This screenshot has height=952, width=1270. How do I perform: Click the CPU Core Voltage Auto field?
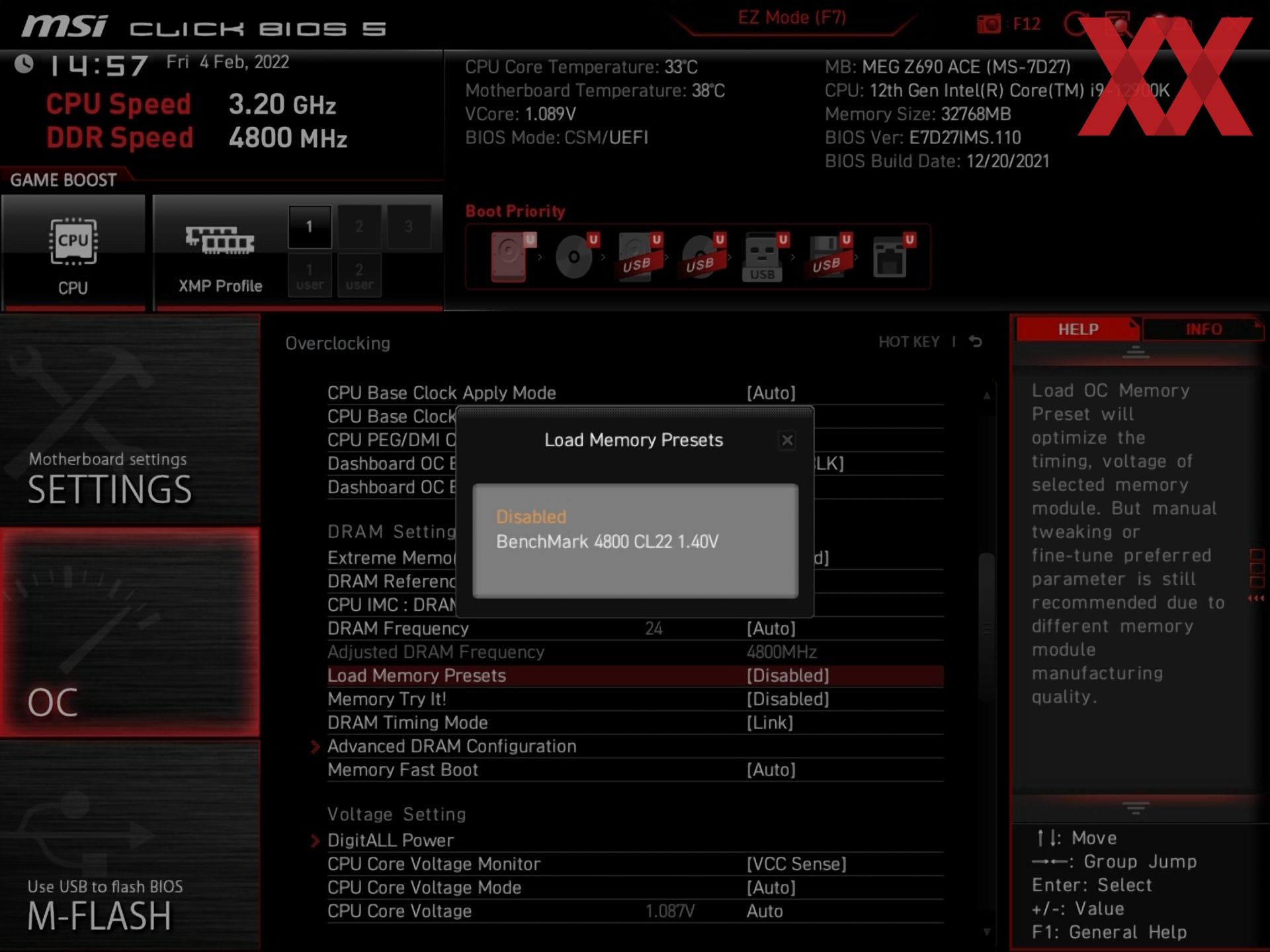[765, 912]
